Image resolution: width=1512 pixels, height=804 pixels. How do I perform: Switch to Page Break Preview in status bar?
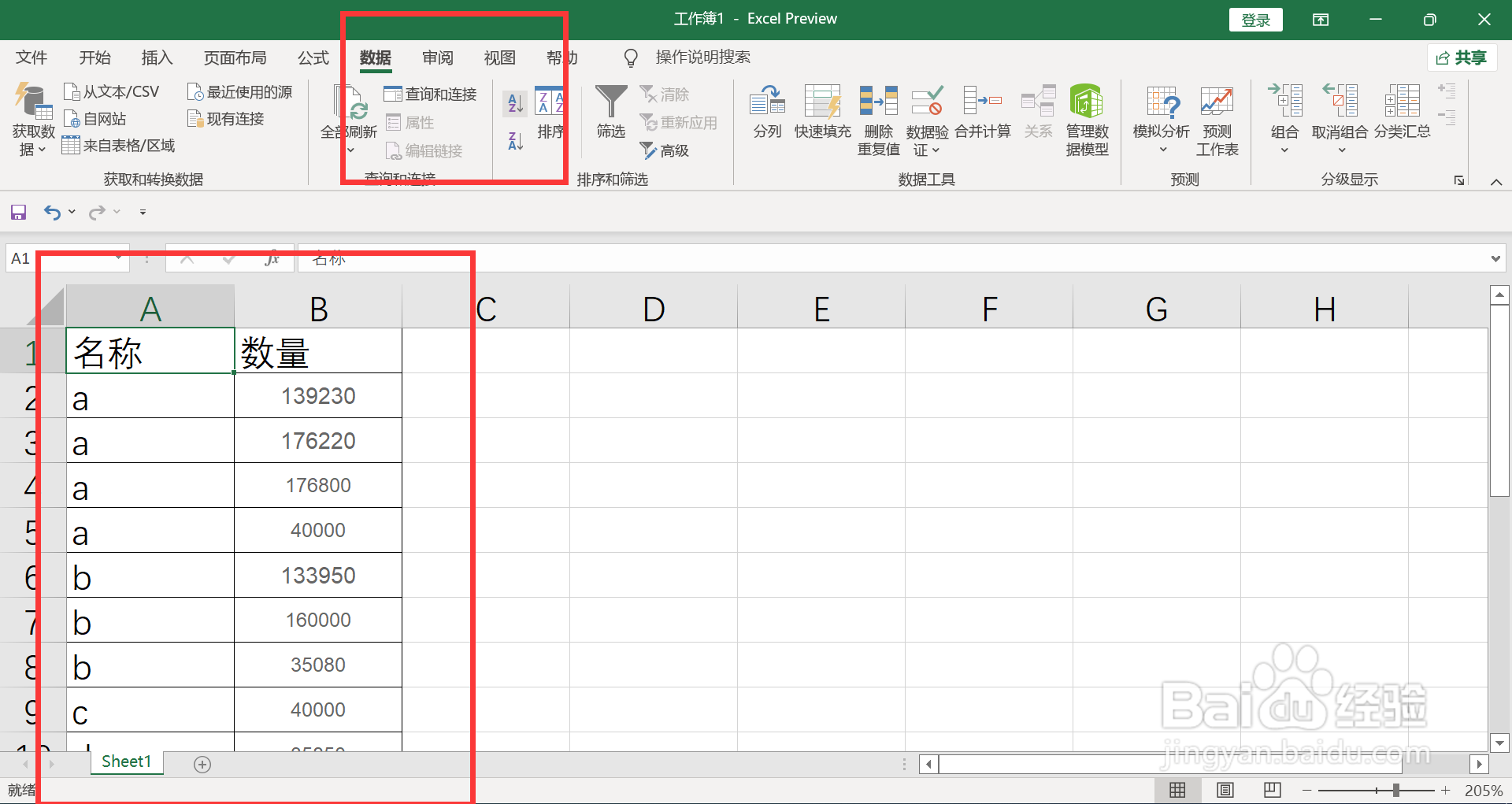pos(1272,790)
